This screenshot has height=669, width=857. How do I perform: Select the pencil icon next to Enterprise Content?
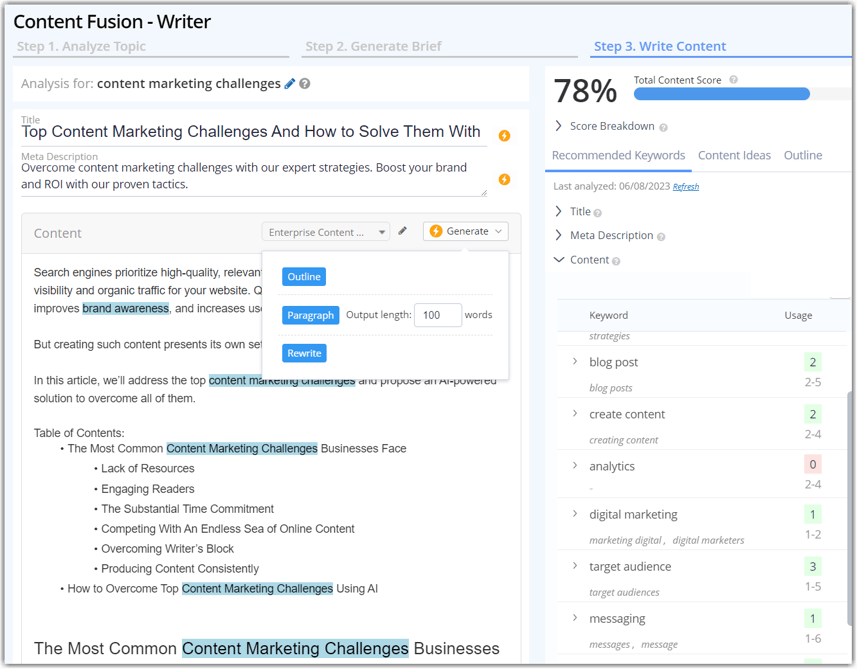403,229
